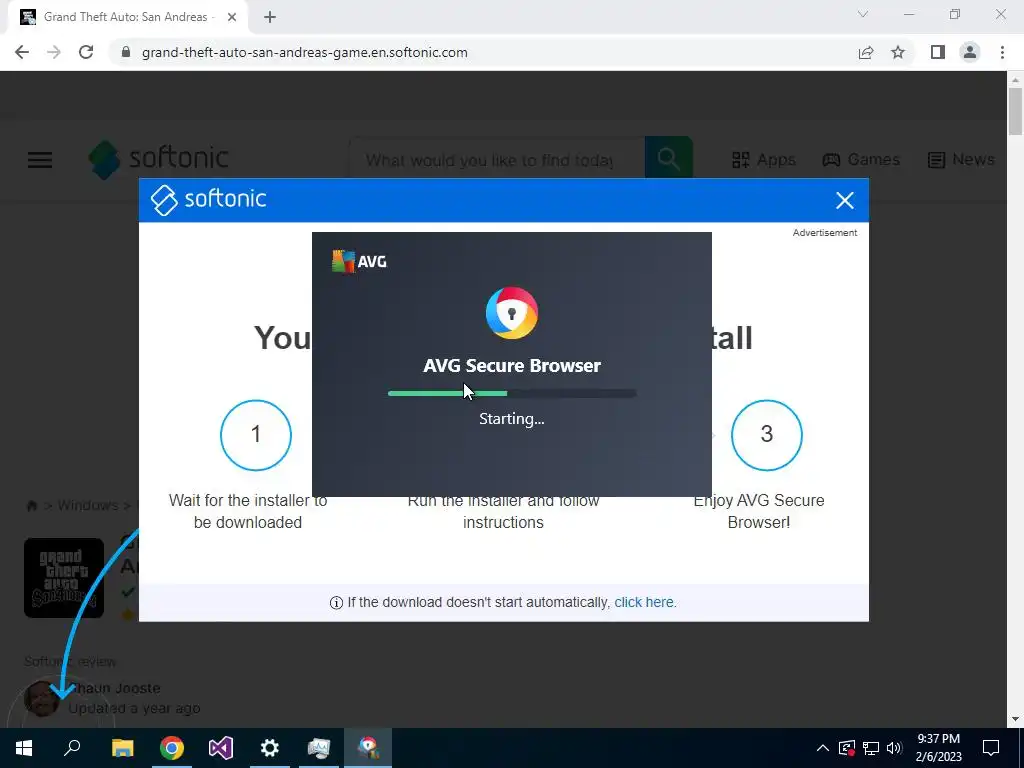The height and width of the screenshot is (768, 1024).
Task: Click the browser forward arrow
Action: pos(54,52)
